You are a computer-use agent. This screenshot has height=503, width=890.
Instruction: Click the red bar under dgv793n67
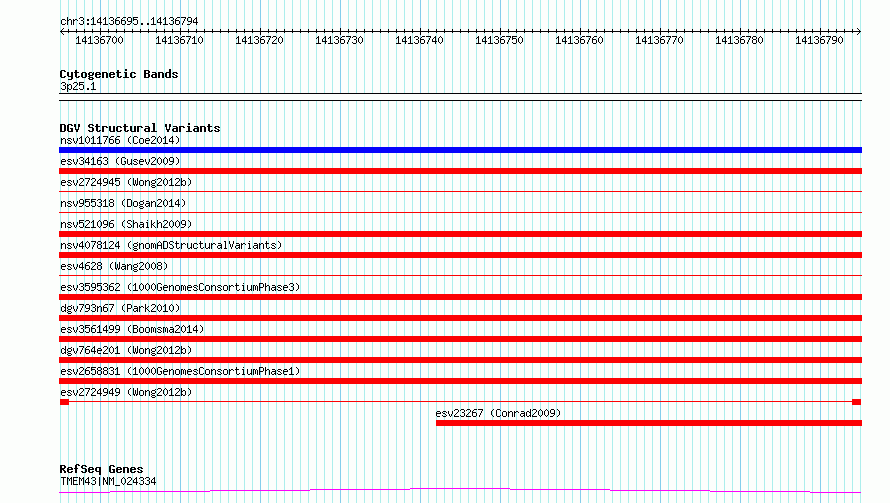460,318
